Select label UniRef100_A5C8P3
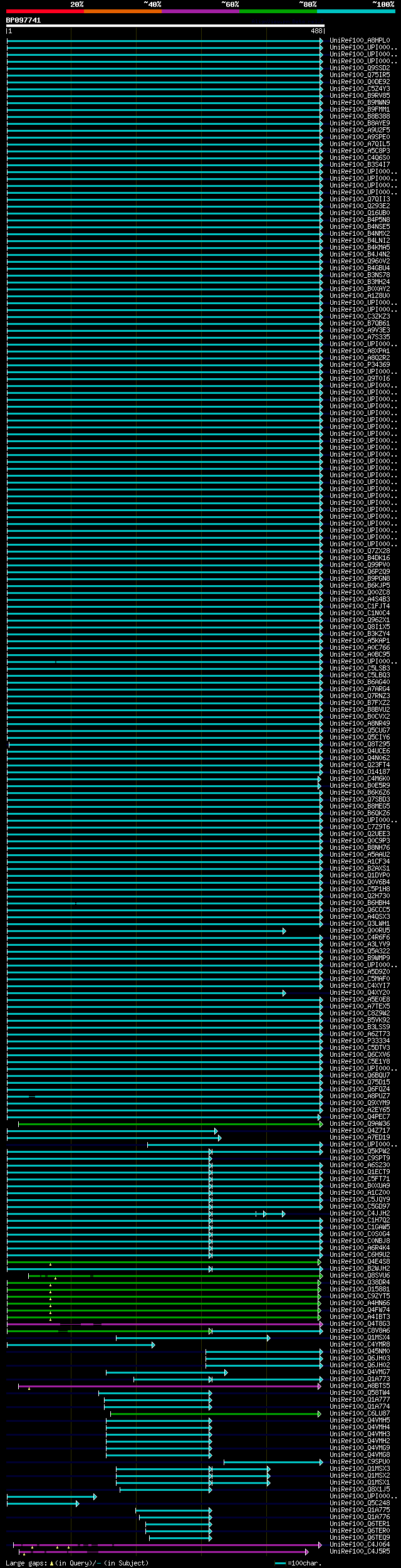The image size is (401, 1568). (360, 151)
